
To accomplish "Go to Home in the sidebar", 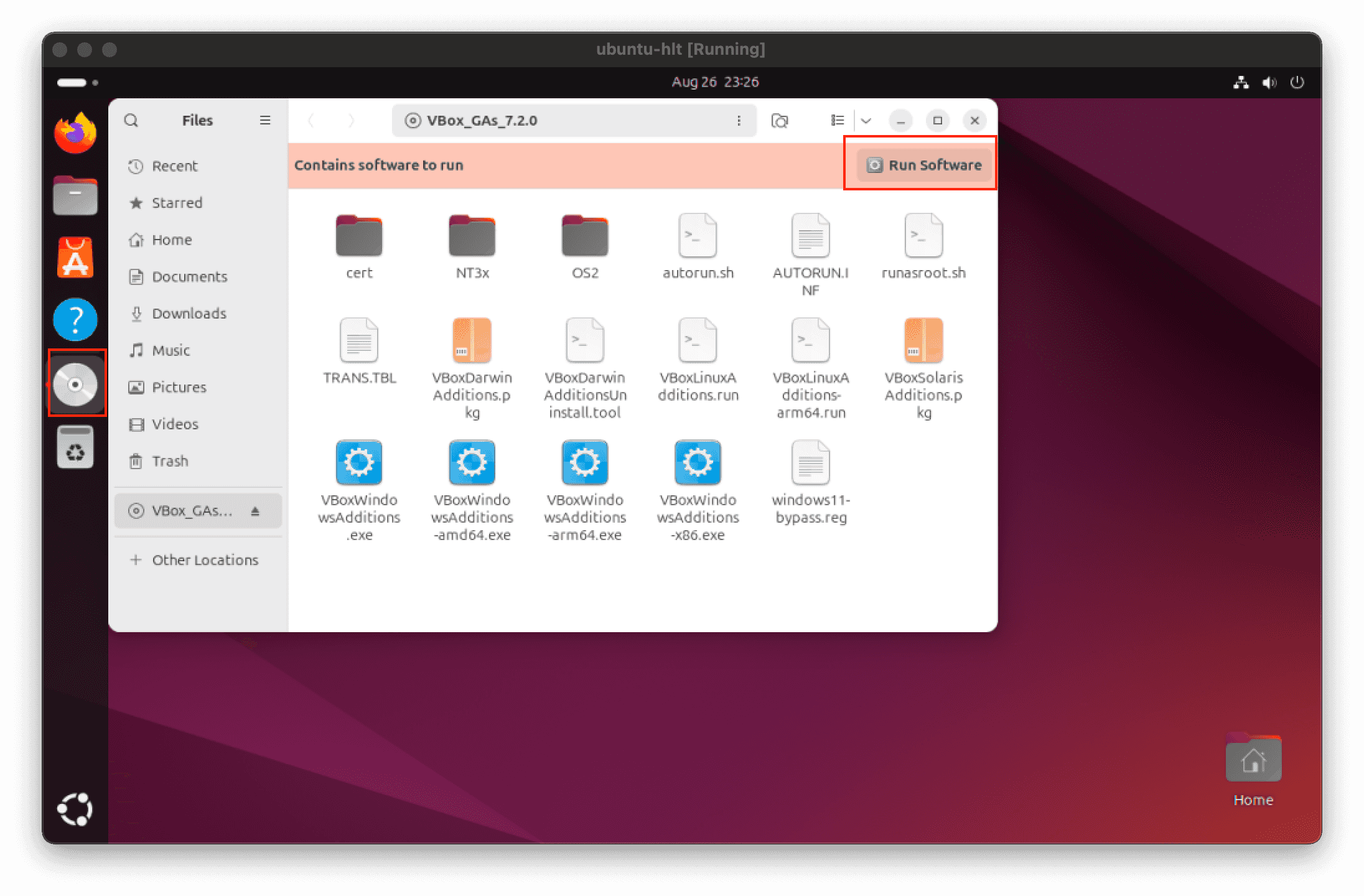I will [198, 240].
